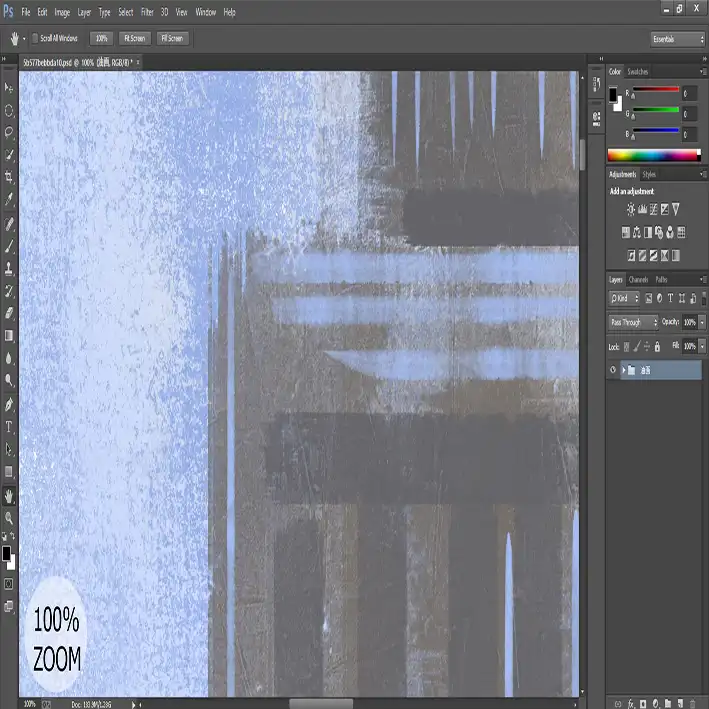The width and height of the screenshot is (709, 709).
Task: Open the Pass Through blend mode dropdown
Action: tap(633, 322)
